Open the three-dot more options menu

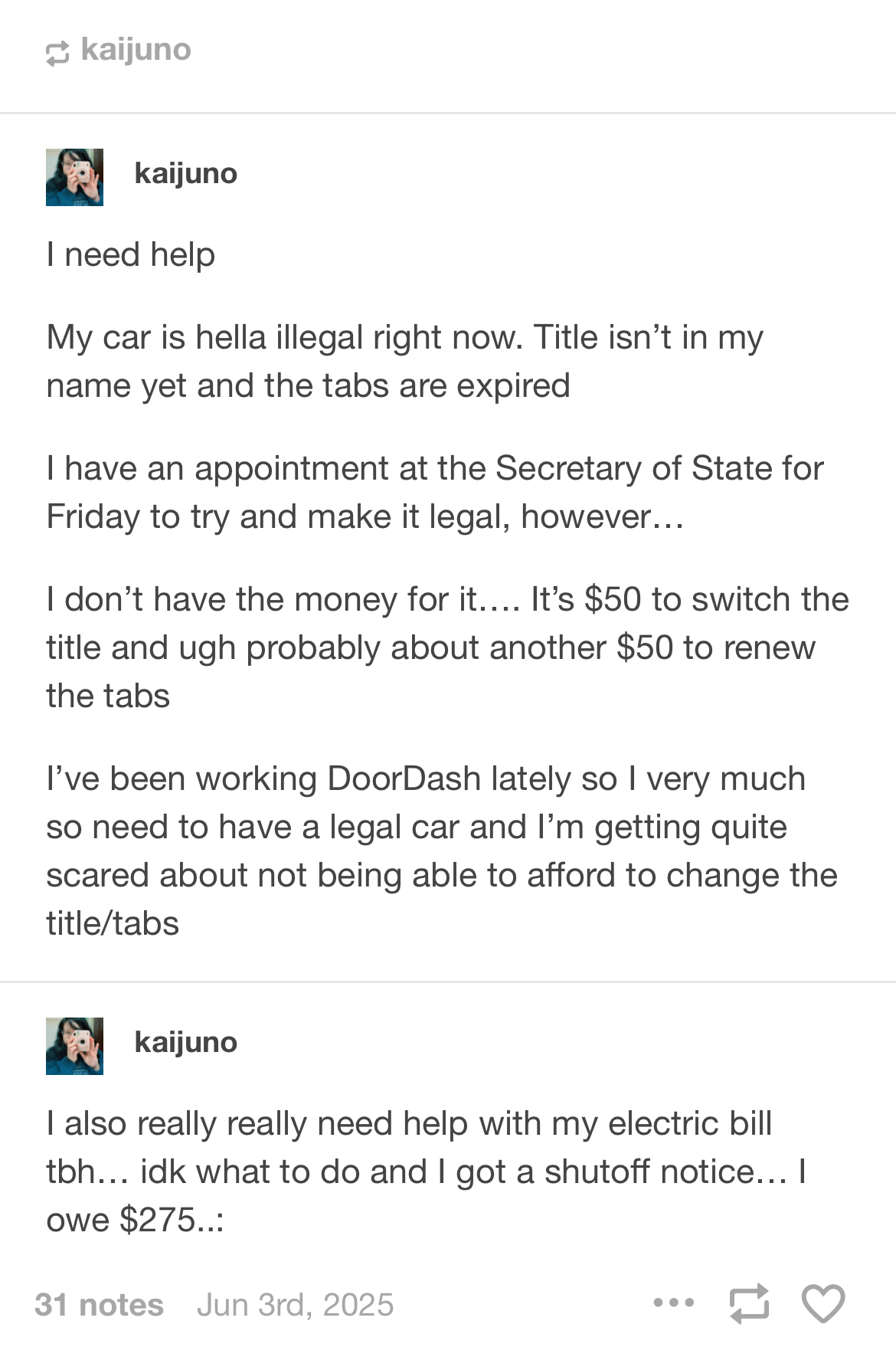(674, 1303)
